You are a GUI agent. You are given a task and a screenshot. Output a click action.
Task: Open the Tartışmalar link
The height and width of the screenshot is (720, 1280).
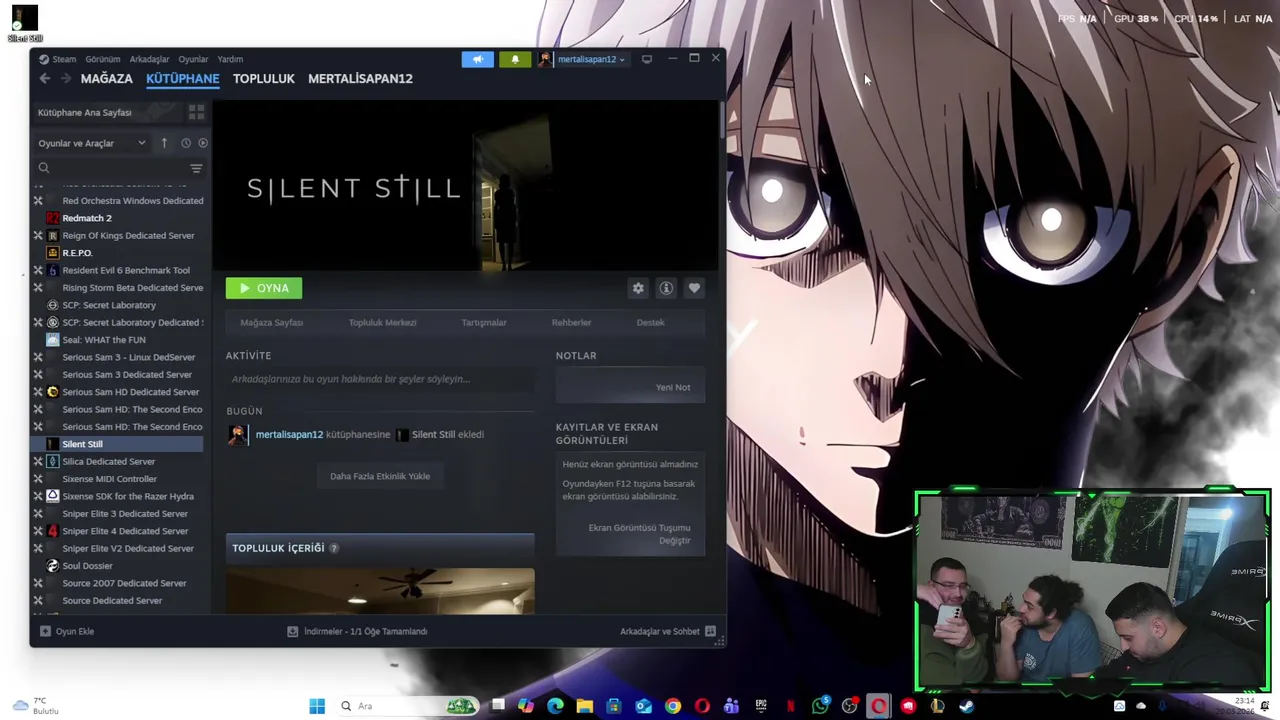(x=484, y=323)
